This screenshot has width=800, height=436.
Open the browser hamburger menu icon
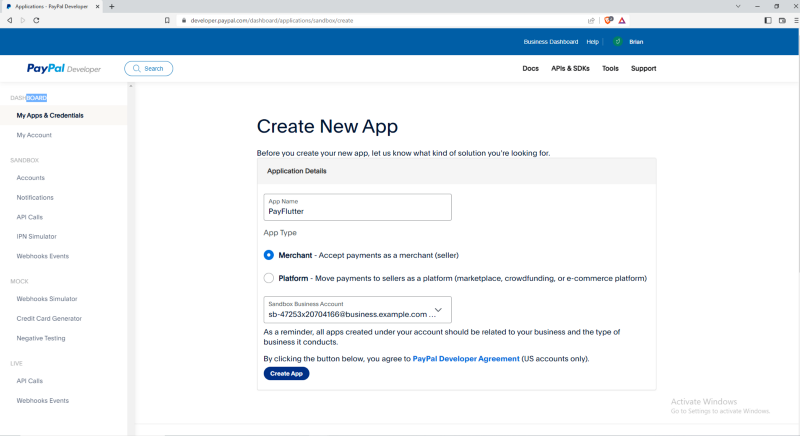[796, 20]
